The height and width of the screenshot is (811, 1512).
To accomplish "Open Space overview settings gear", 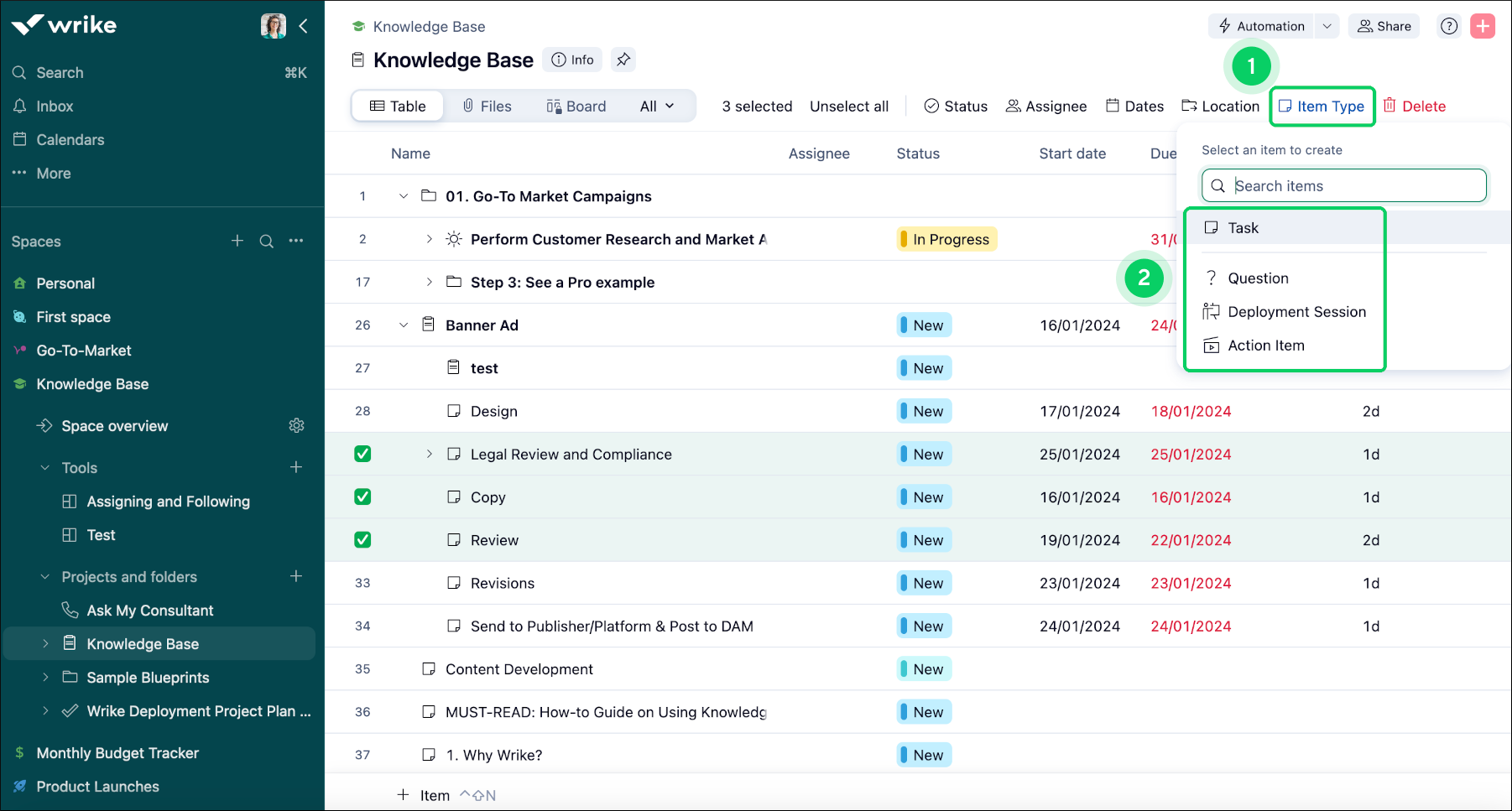I will pyautogui.click(x=296, y=426).
